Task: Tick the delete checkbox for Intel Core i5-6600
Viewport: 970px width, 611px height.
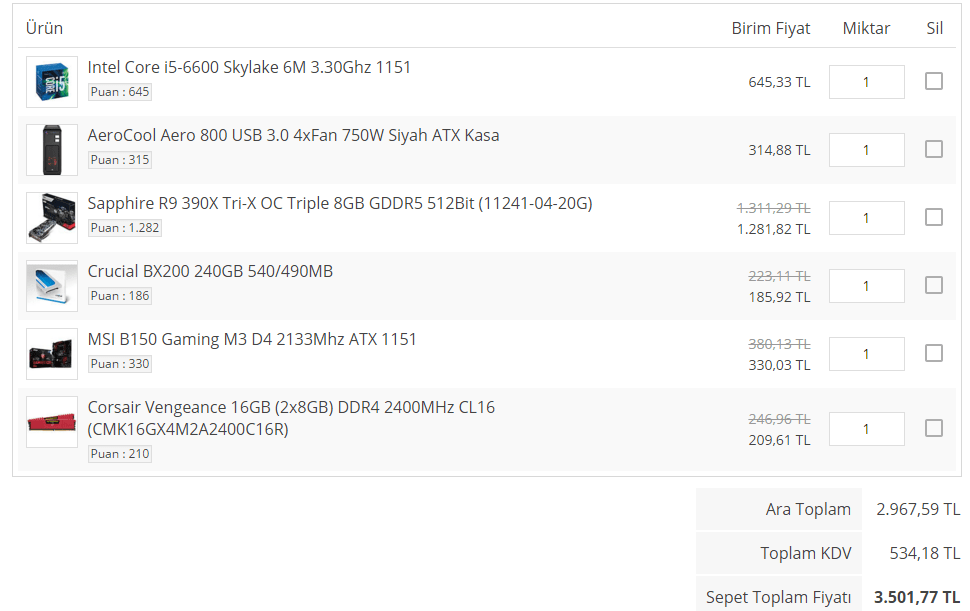Action: pos(934,81)
